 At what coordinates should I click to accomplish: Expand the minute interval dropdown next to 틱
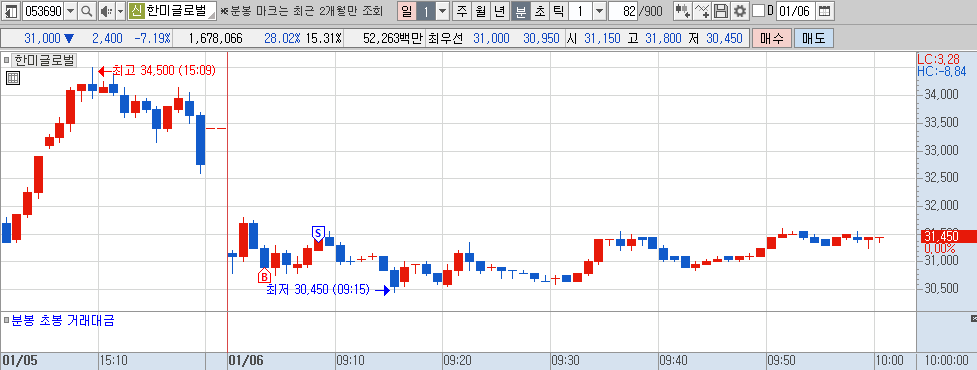pyautogui.click(x=599, y=11)
